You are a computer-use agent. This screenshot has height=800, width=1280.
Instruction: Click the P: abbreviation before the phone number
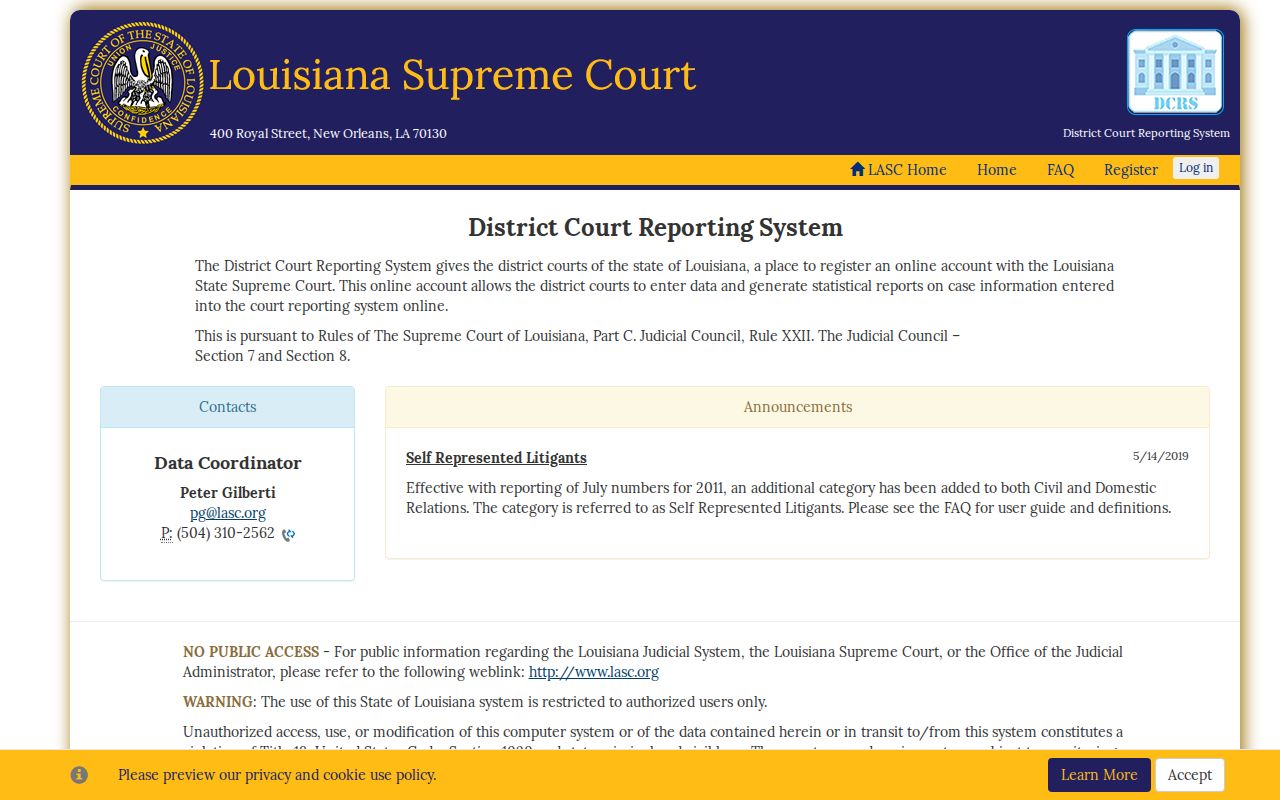pos(167,533)
